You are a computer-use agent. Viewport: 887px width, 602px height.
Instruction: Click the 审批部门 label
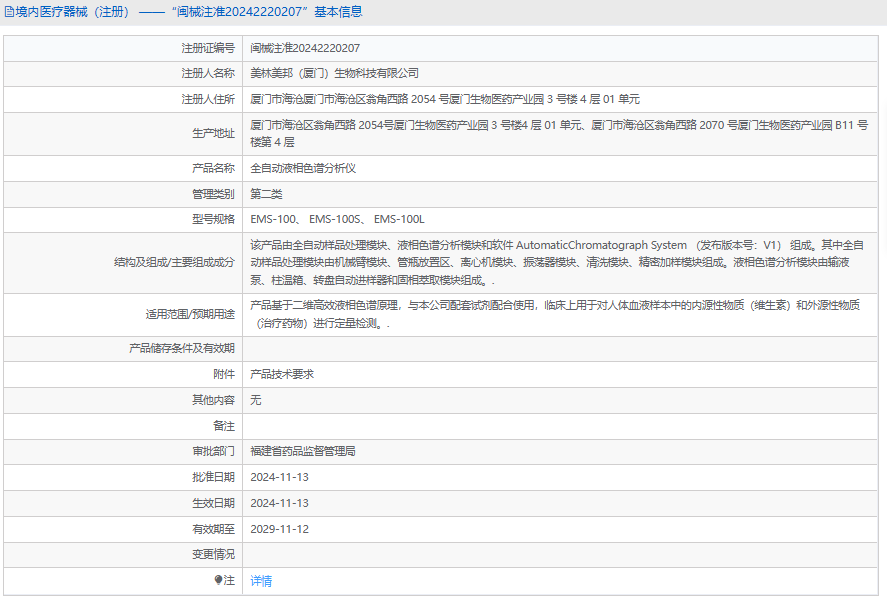point(213,451)
